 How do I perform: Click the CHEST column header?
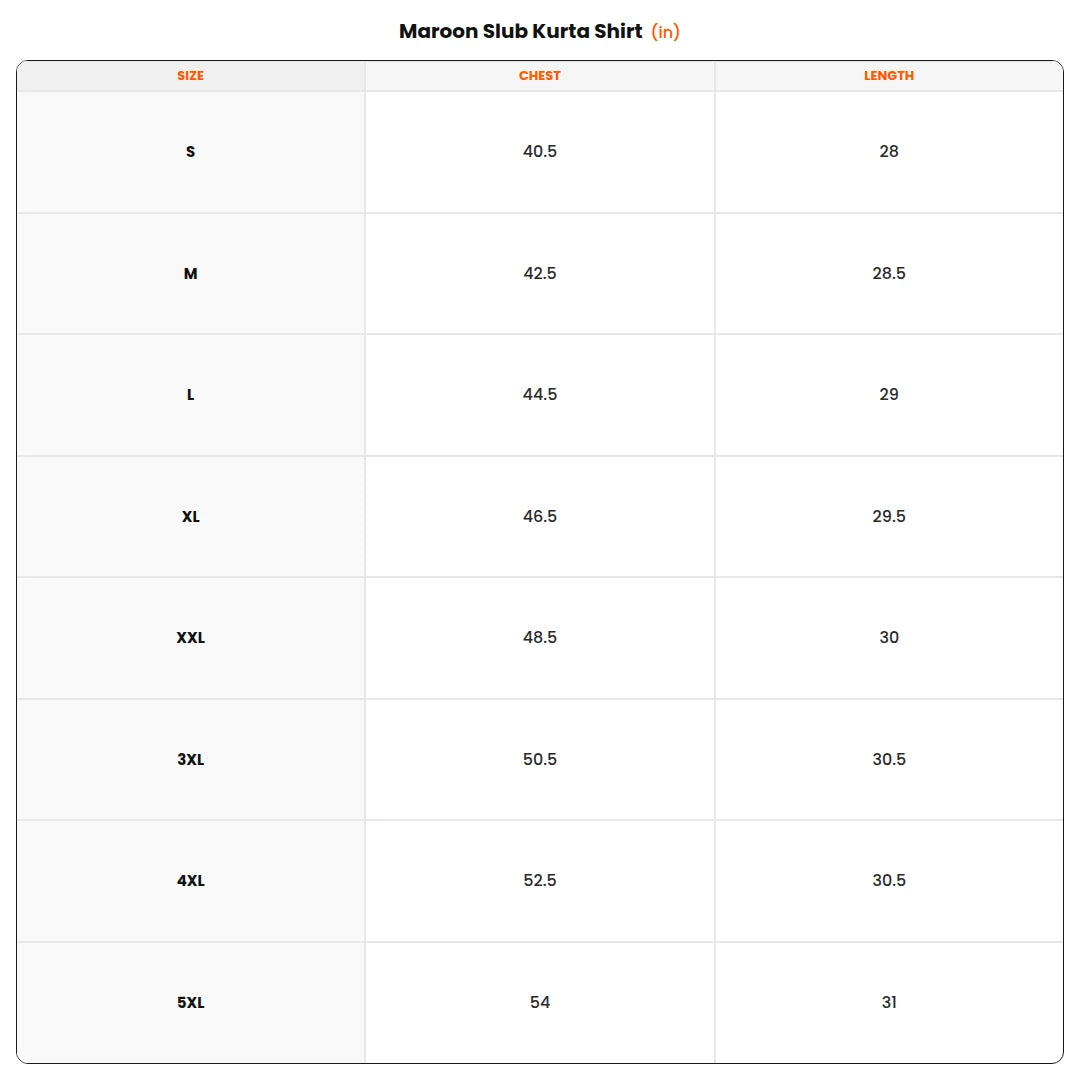tap(539, 76)
